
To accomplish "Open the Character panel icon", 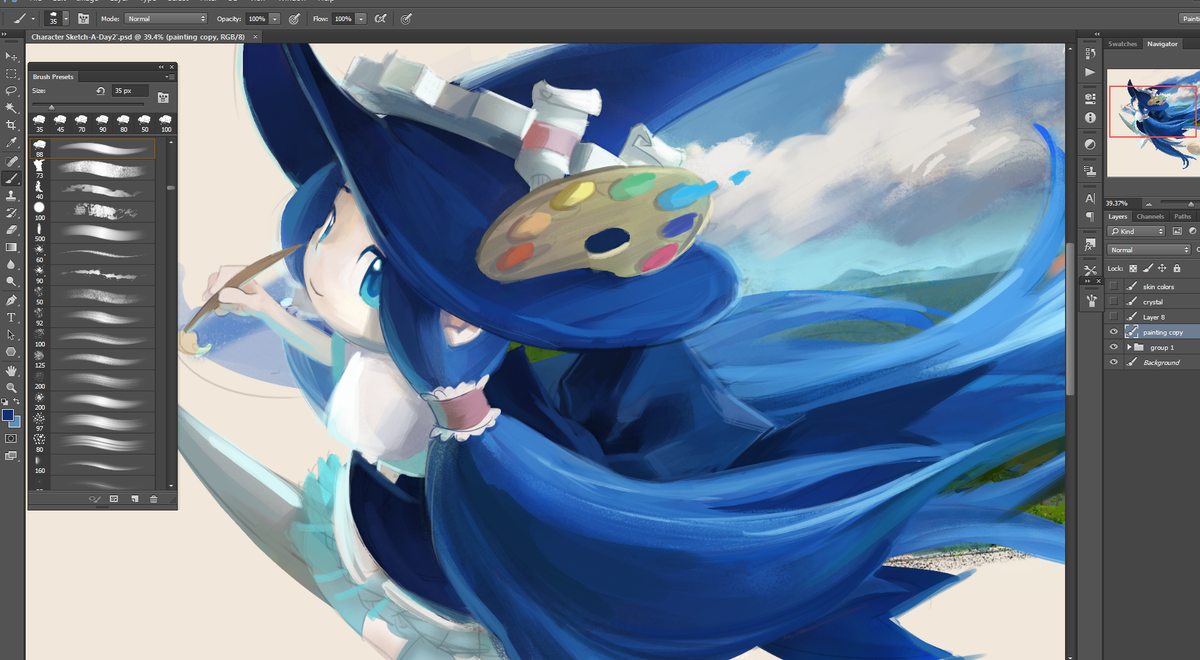I will (x=1090, y=198).
